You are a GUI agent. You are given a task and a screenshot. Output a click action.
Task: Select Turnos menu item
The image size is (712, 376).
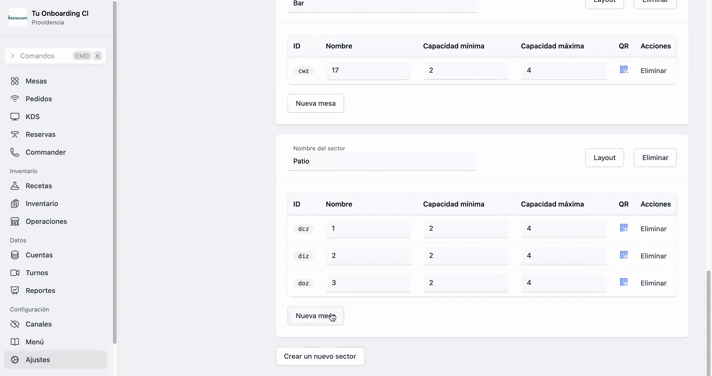37,272
